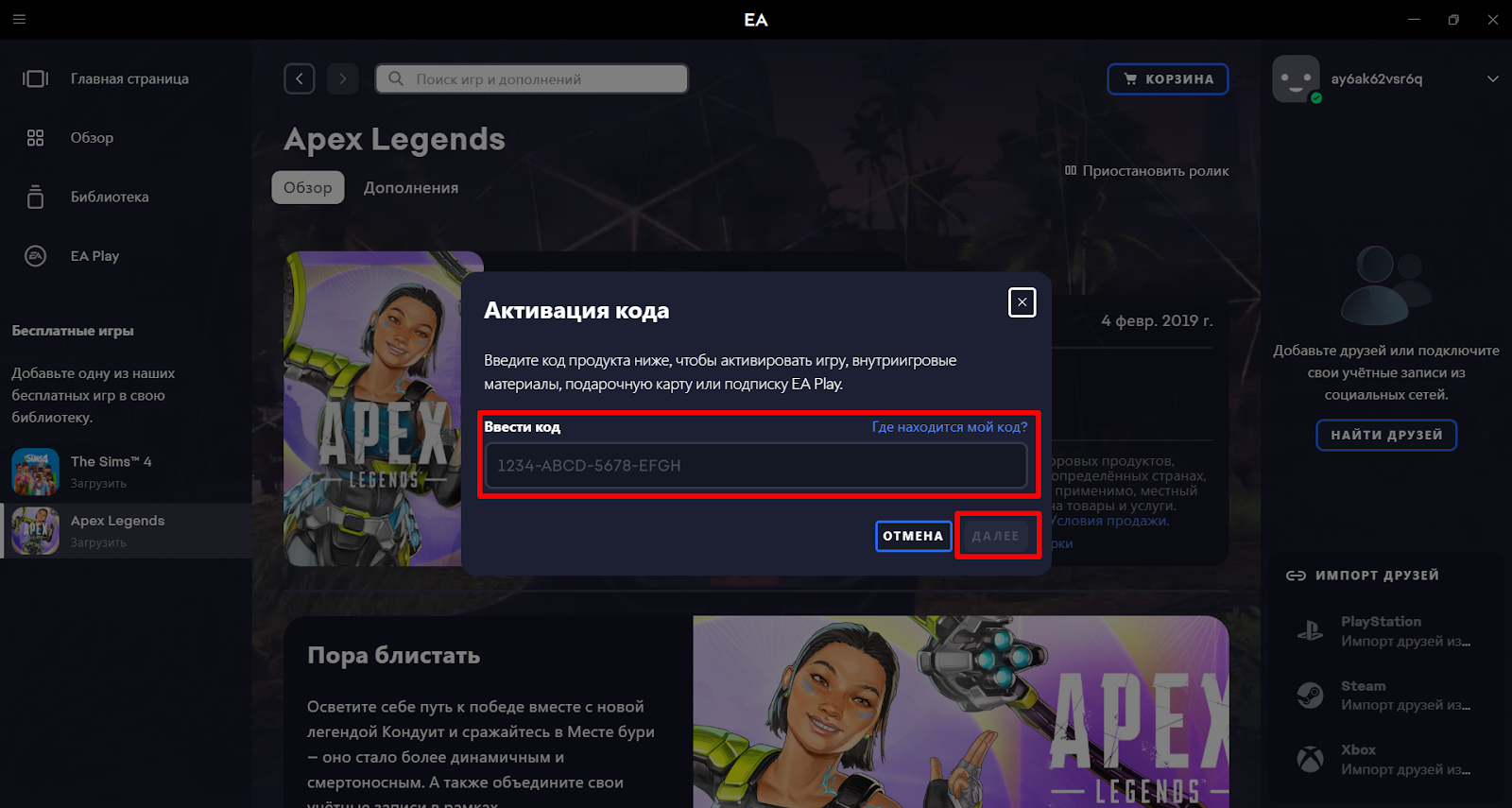Open the Обзор browse grid icon
This screenshot has height=808, width=1512.
[35, 138]
